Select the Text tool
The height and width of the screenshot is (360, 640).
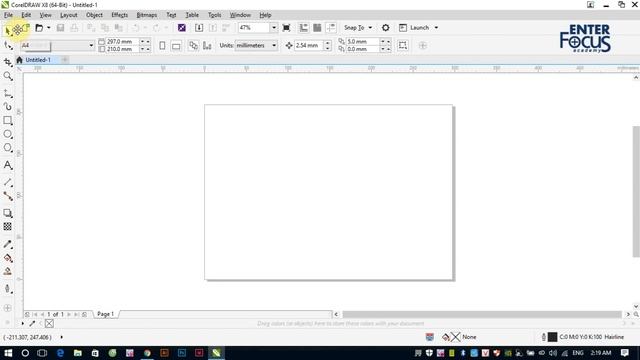(8, 165)
